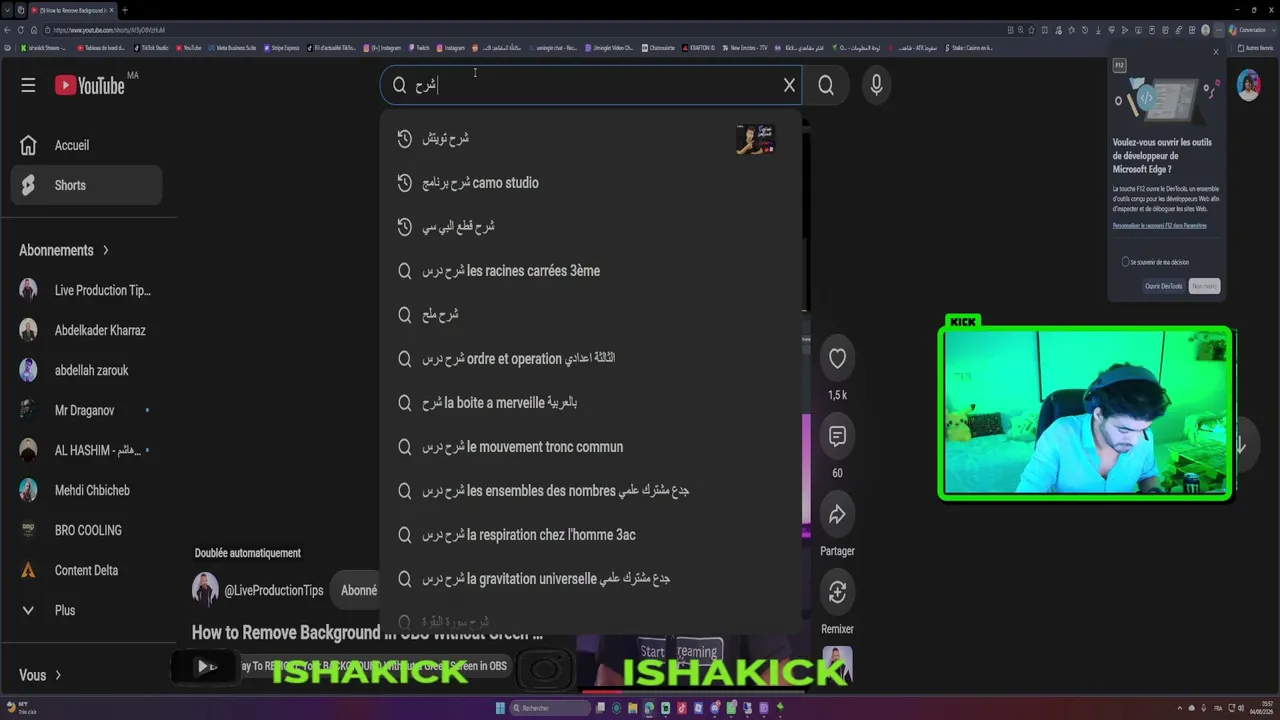Screen dimensions: 1280x720
Task: Open File Explorer from the taskbar
Action: 633,708
